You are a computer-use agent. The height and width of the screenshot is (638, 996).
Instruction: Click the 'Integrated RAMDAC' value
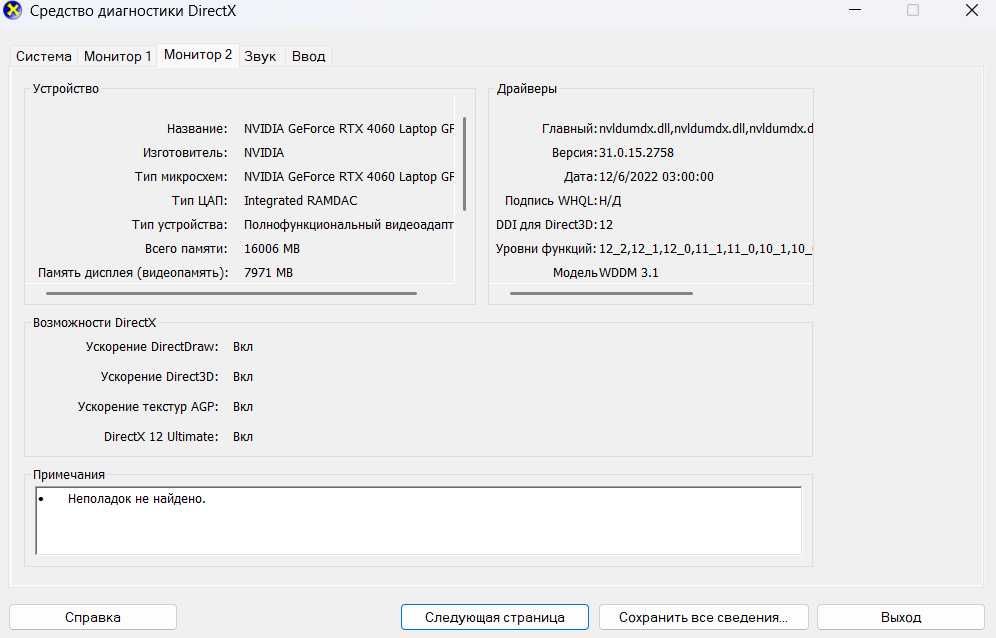300,201
